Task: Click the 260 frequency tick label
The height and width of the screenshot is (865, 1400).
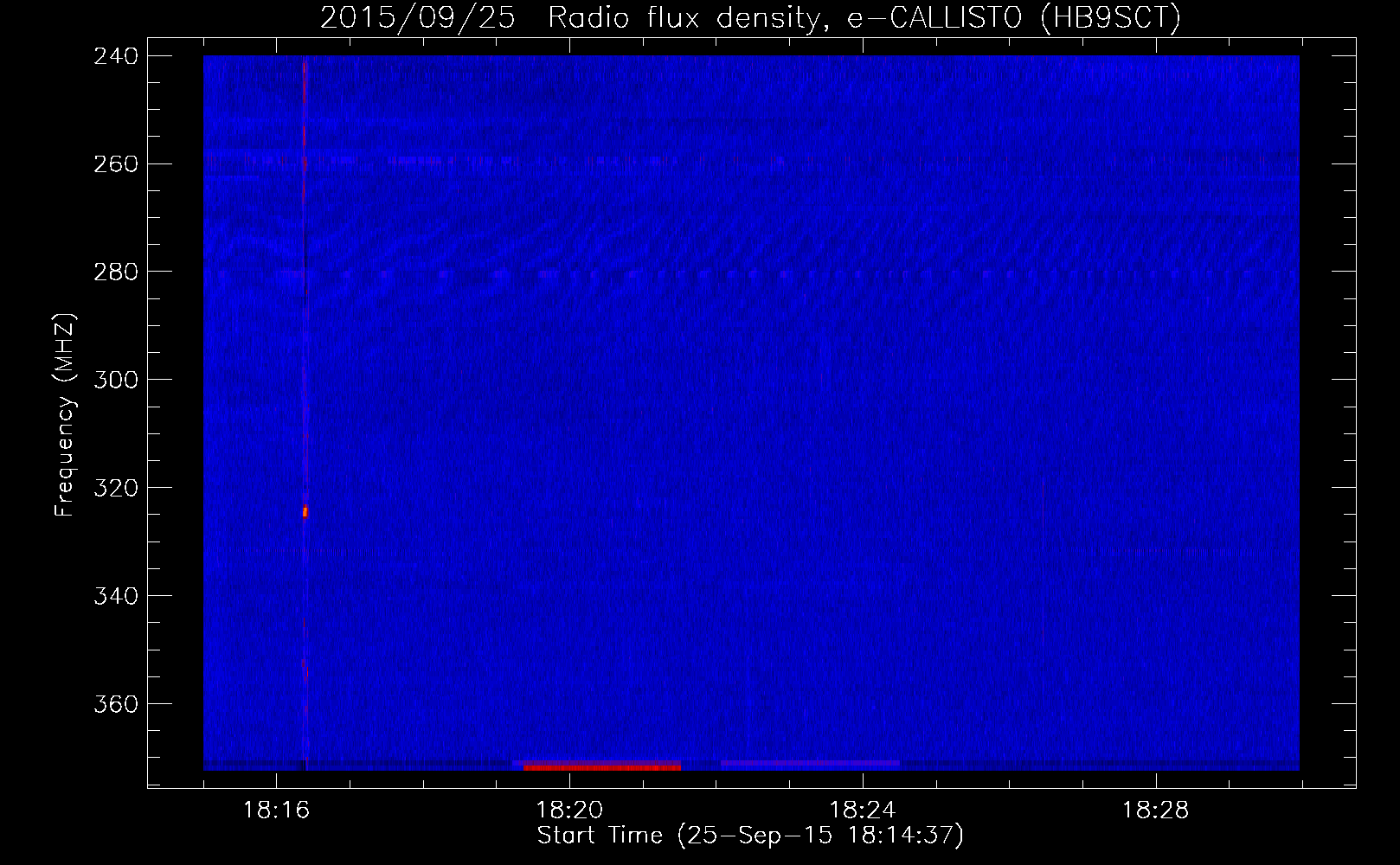Action: [x=116, y=164]
